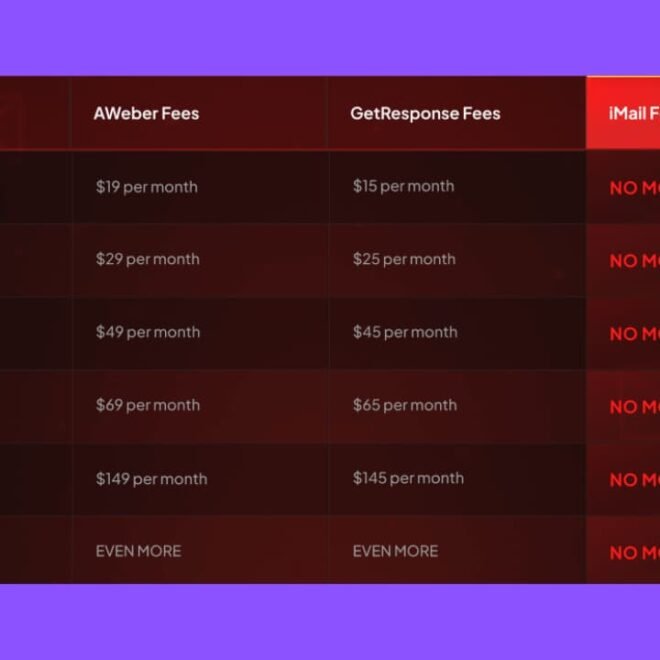The image size is (660, 660).
Task: Select GetResponse's $15 per month cell
Action: tap(403, 187)
